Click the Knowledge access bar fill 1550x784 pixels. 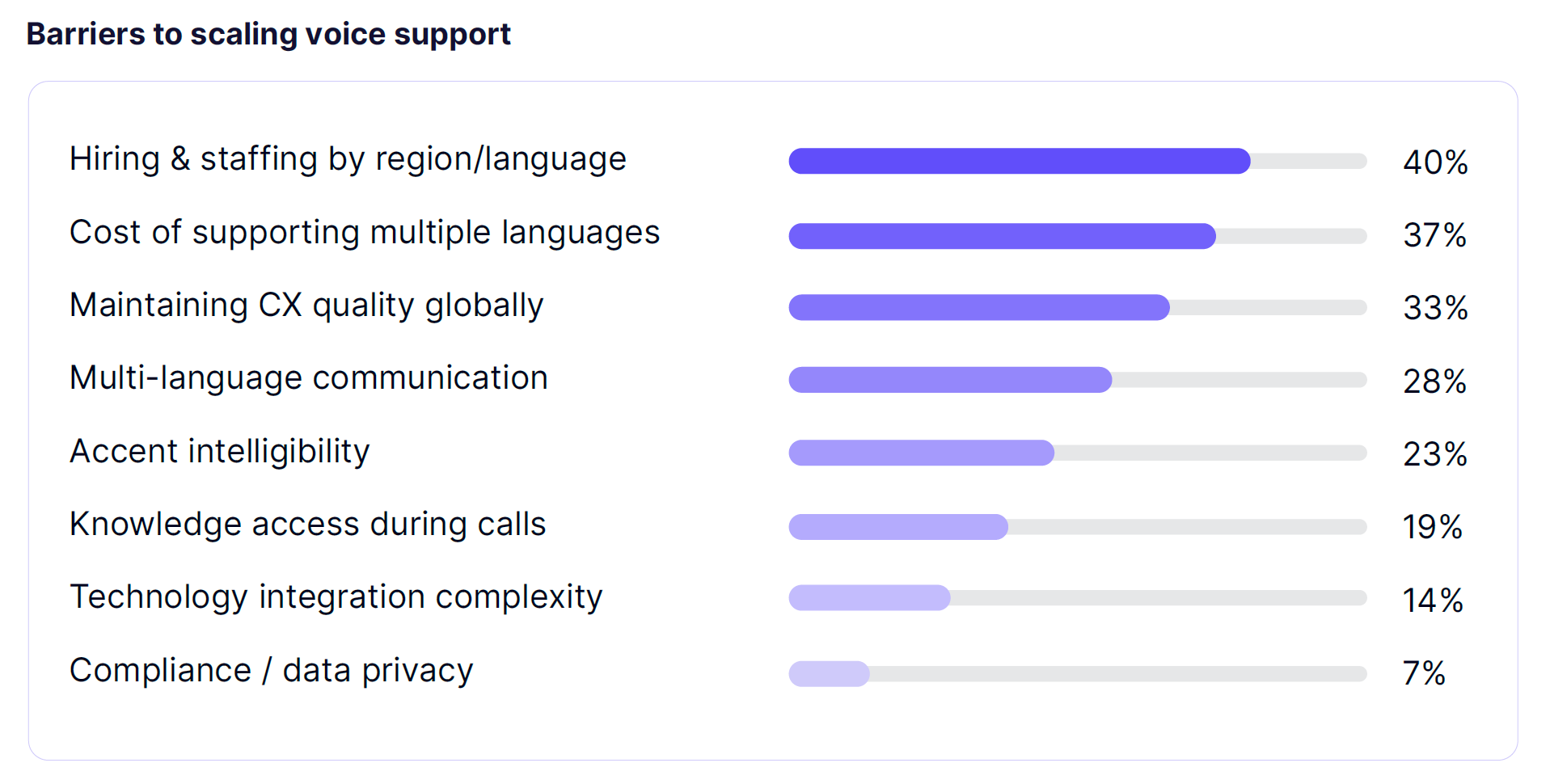898,527
